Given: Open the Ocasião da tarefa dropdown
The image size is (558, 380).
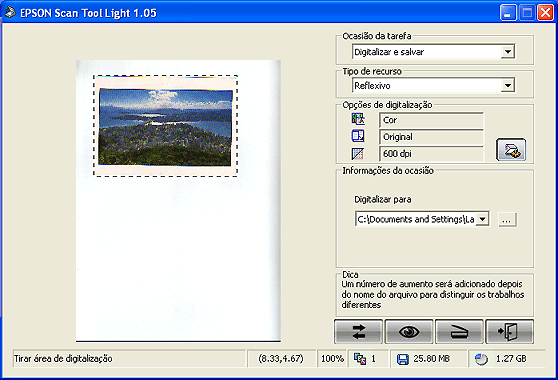Looking at the screenshot, I should pos(508,52).
